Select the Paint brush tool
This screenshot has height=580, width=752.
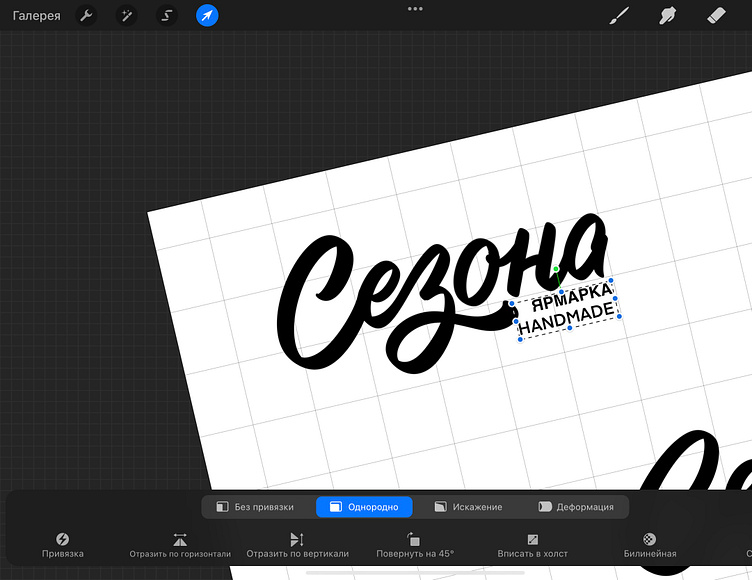click(x=620, y=16)
